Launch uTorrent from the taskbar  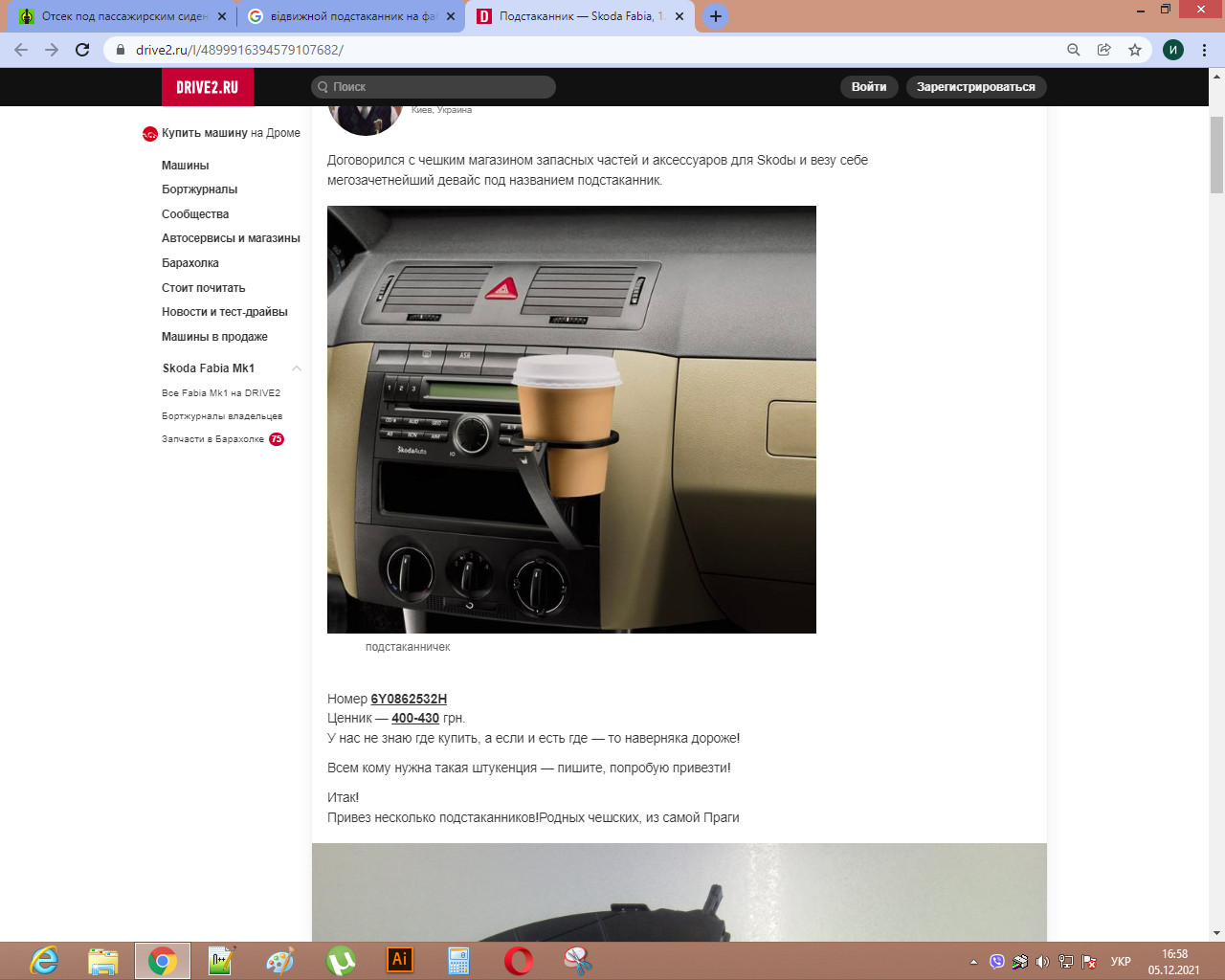(341, 960)
